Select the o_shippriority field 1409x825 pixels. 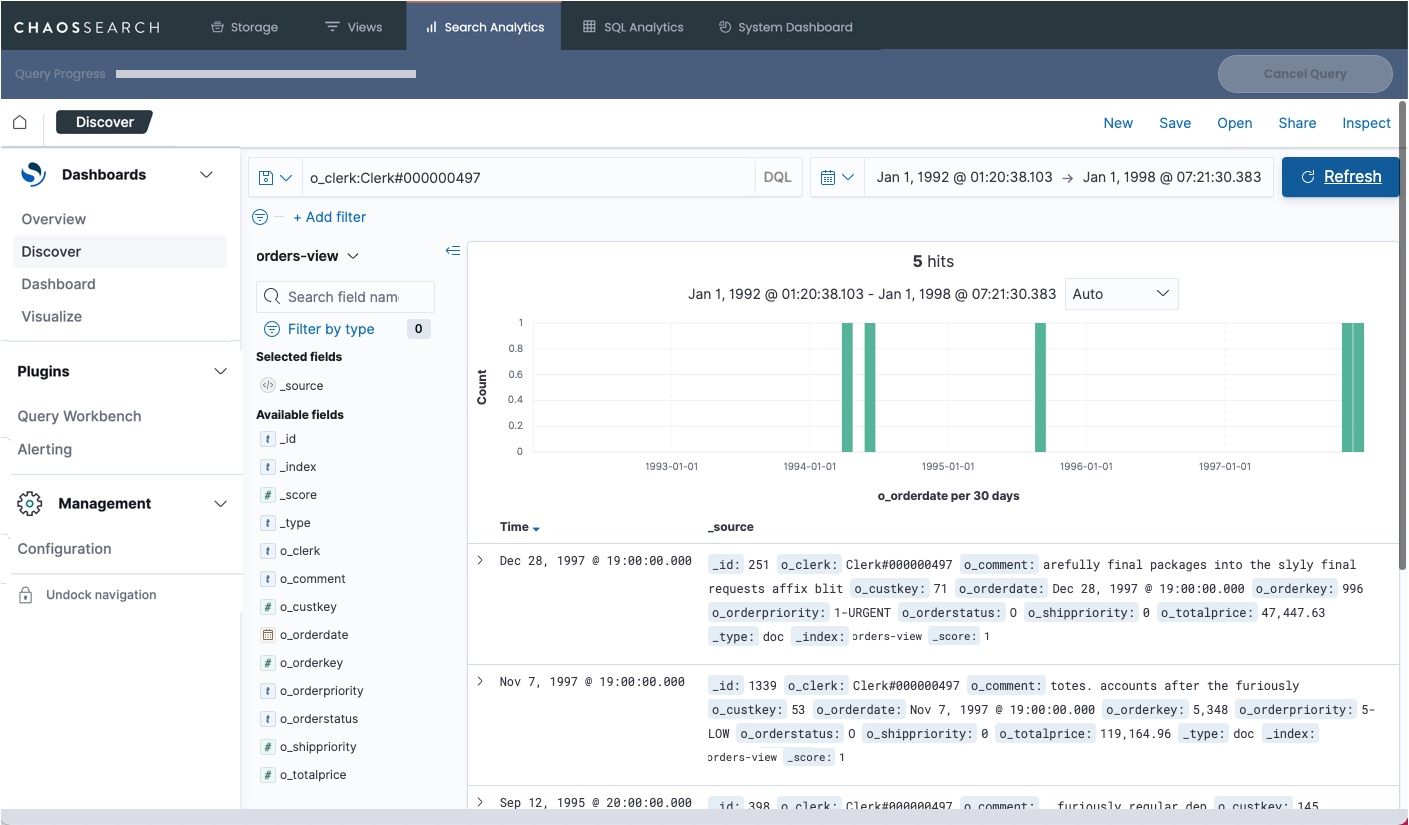point(318,747)
